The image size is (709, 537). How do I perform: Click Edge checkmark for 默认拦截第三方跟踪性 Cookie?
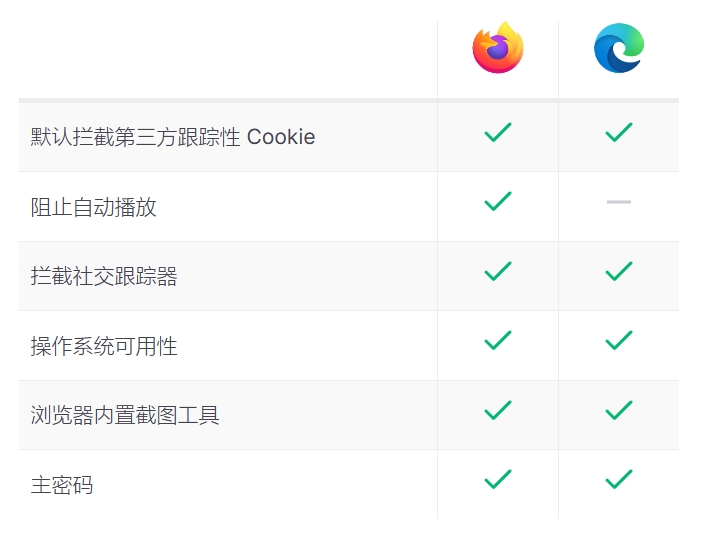[619, 132]
